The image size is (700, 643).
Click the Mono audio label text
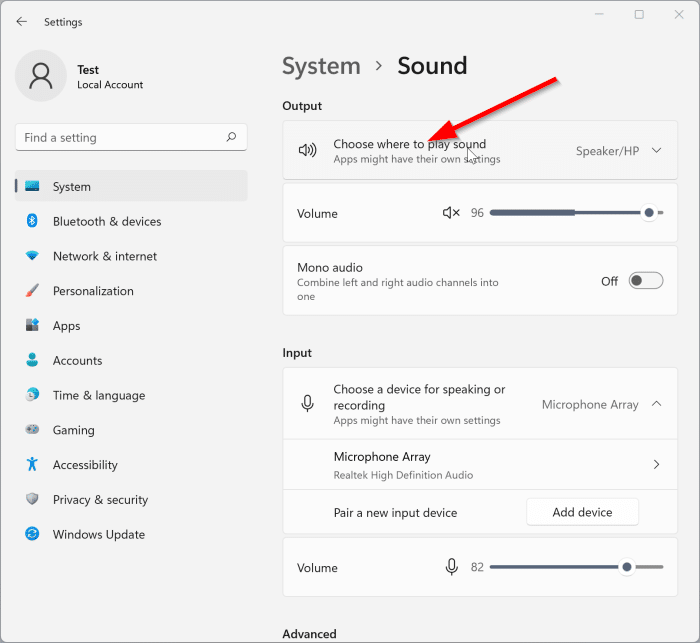pos(330,267)
